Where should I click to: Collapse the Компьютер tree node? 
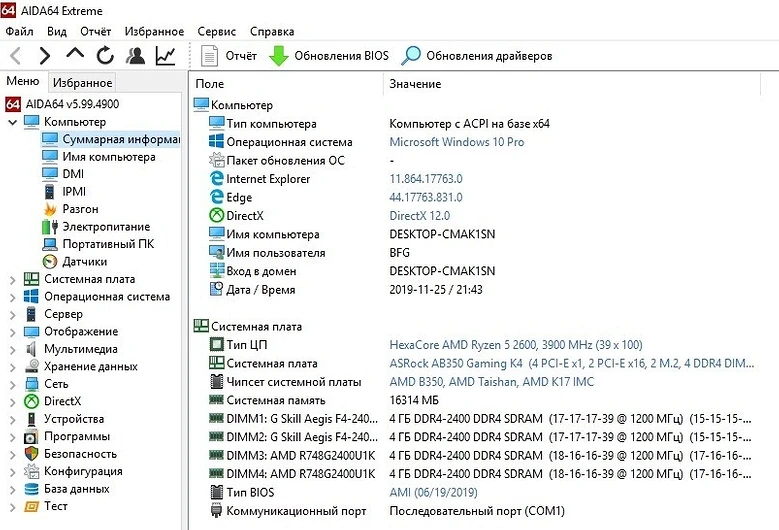click(12, 122)
